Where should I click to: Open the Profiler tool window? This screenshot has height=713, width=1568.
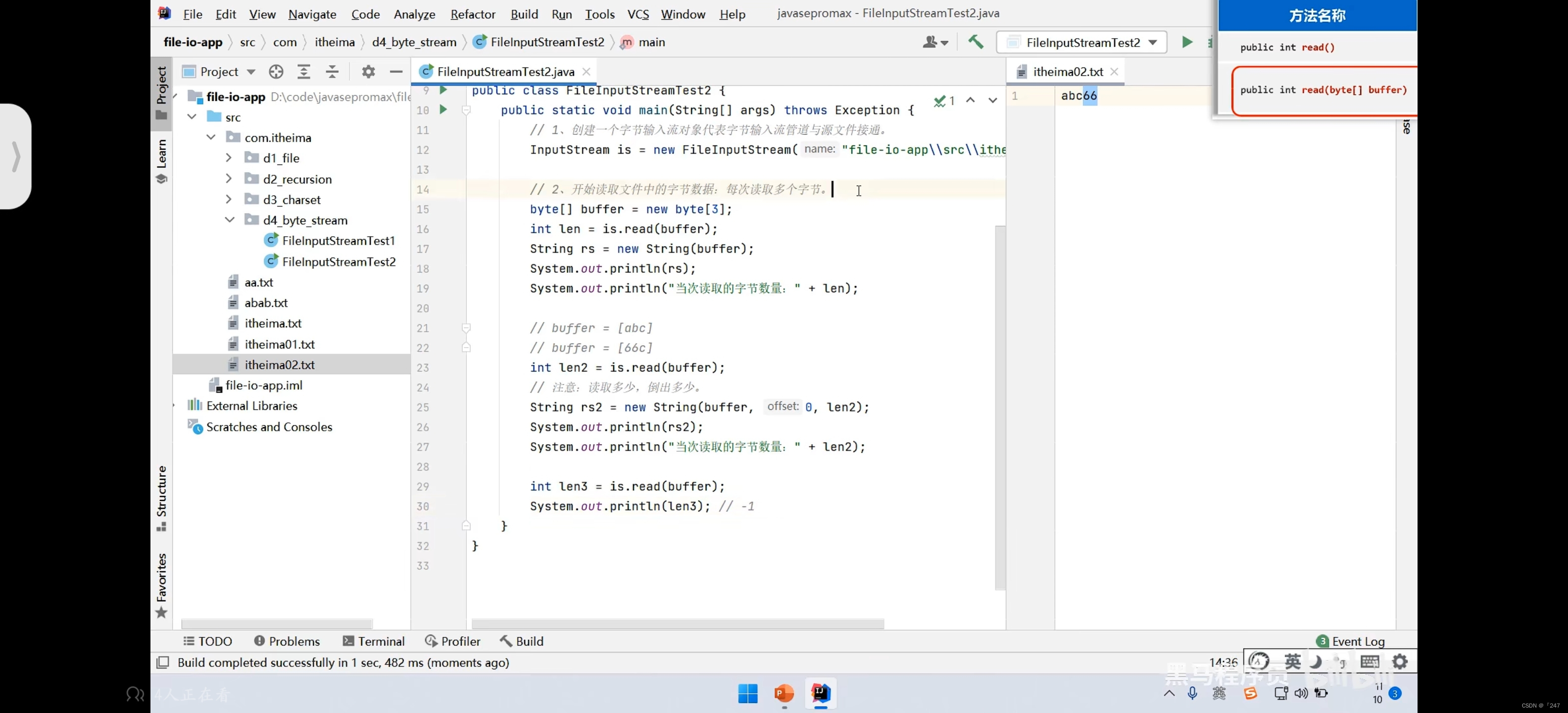[x=452, y=641]
